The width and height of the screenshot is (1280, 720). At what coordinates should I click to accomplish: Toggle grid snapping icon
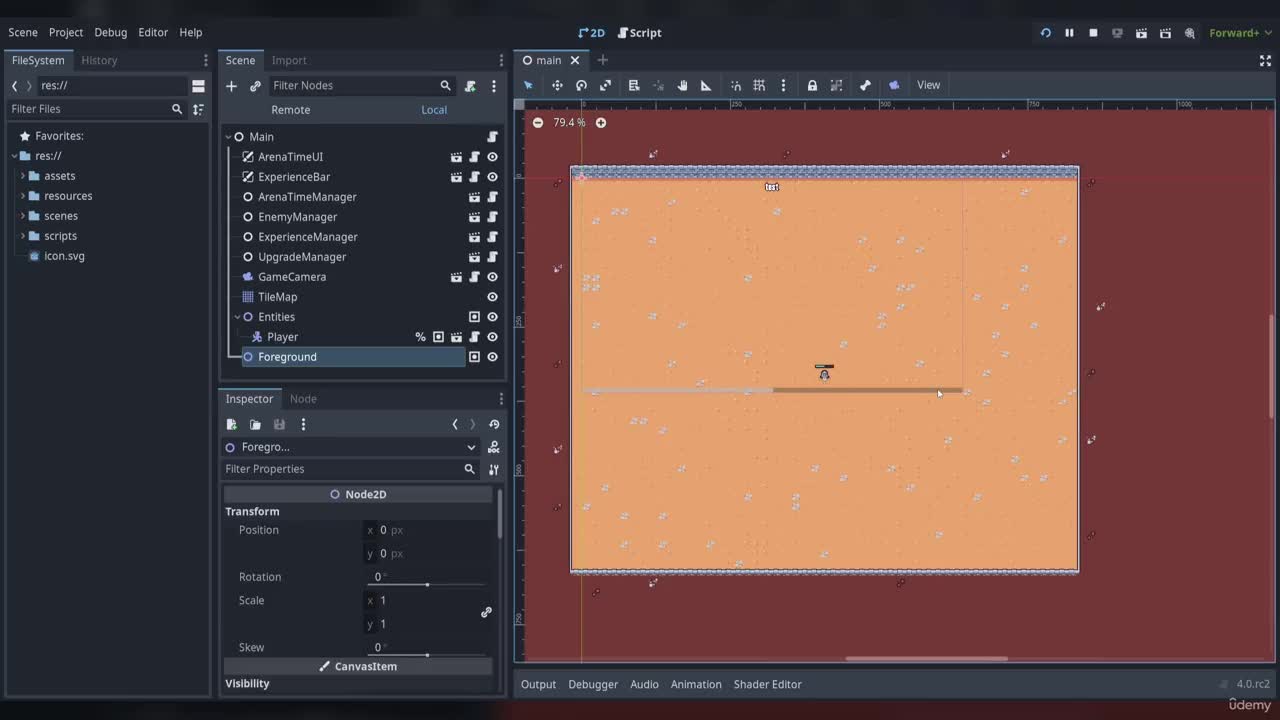coord(759,85)
